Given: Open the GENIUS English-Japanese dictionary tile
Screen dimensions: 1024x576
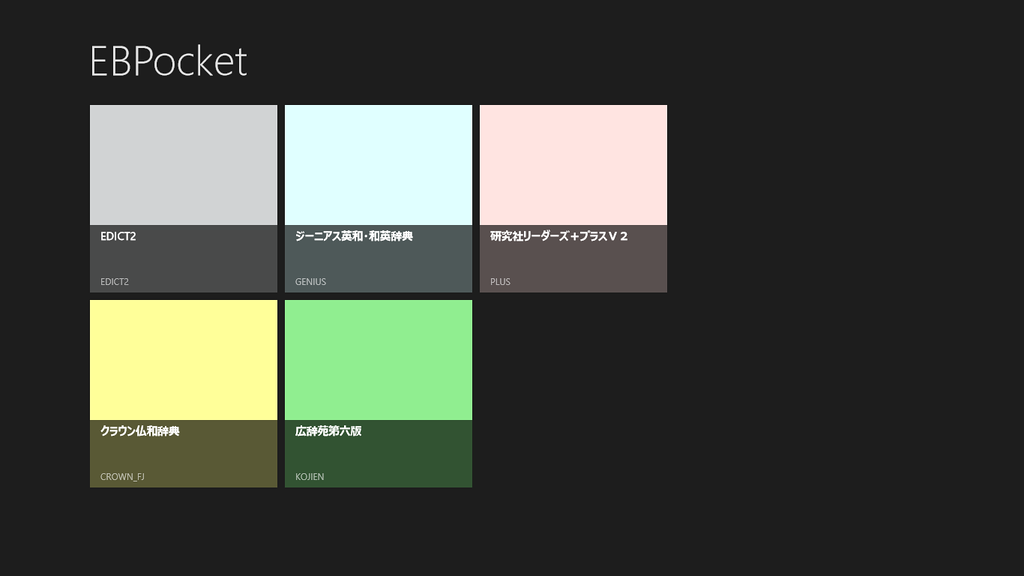Looking at the screenshot, I should click(377, 197).
